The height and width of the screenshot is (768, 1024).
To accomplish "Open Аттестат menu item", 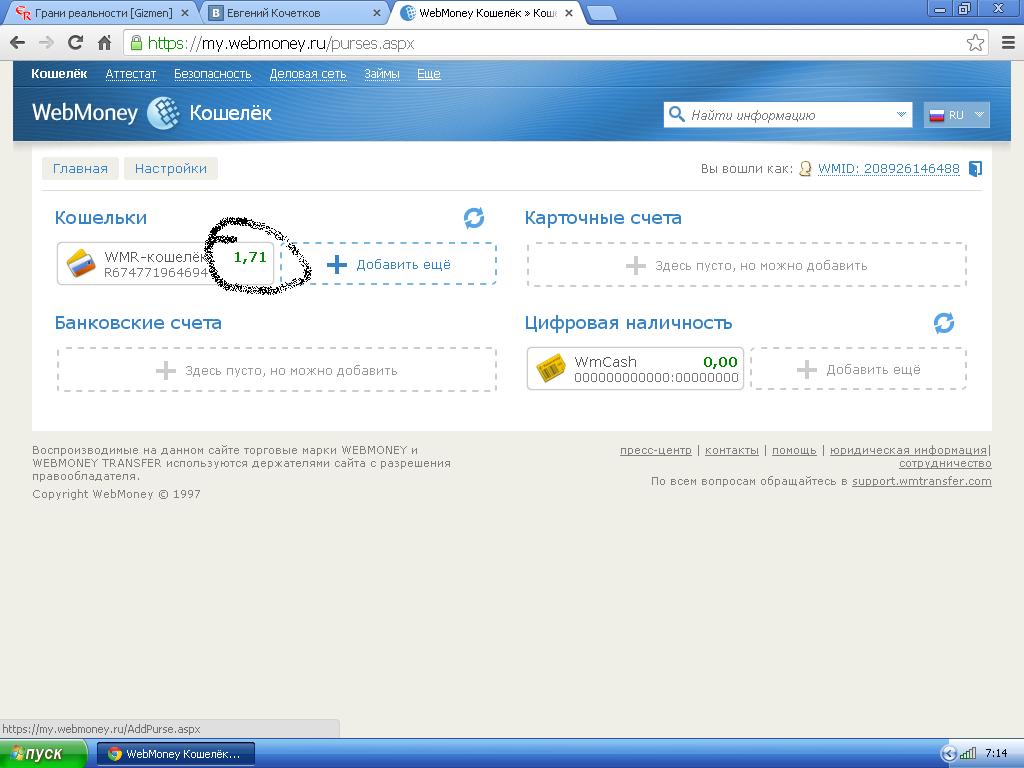I will click(x=131, y=74).
